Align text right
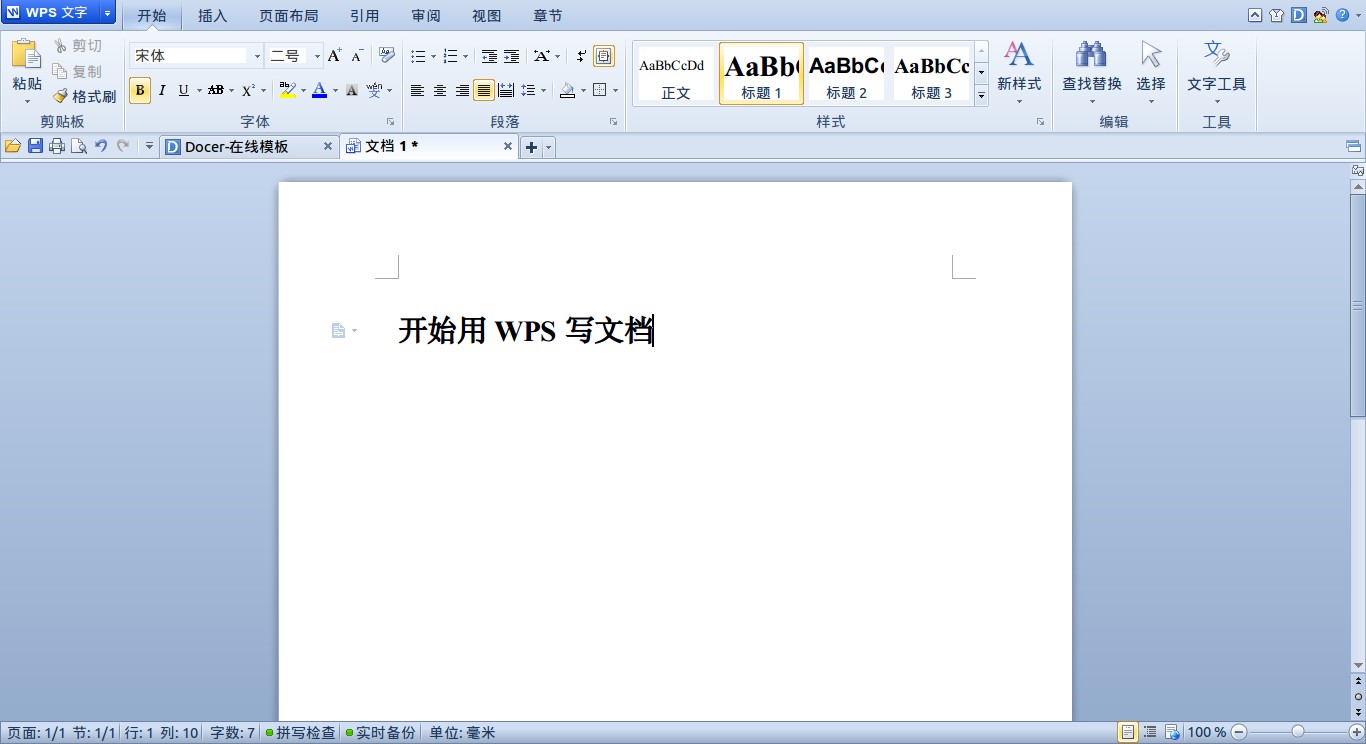The width and height of the screenshot is (1366, 744). (x=462, y=91)
